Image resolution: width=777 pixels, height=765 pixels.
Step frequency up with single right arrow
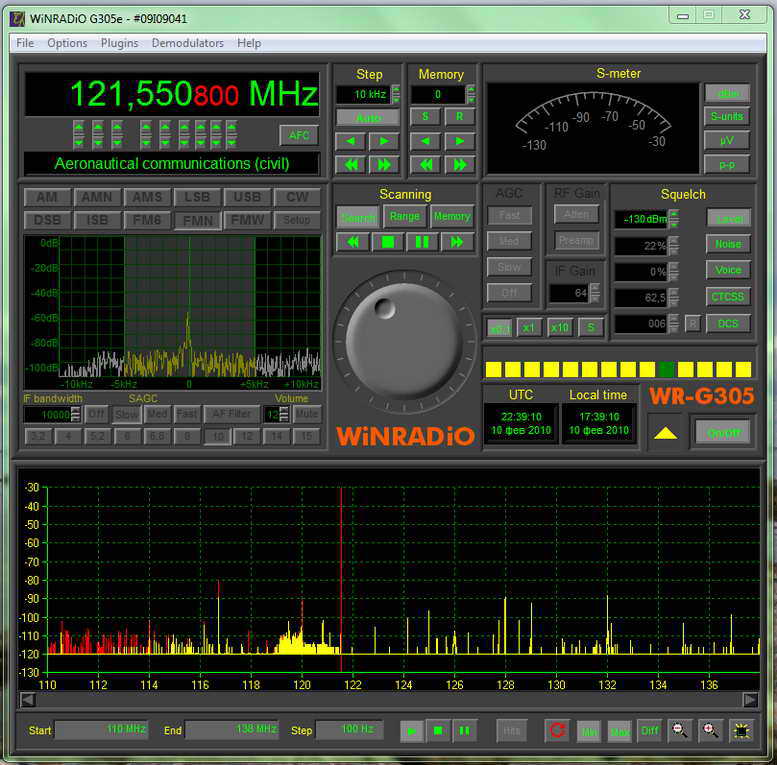pos(384,141)
